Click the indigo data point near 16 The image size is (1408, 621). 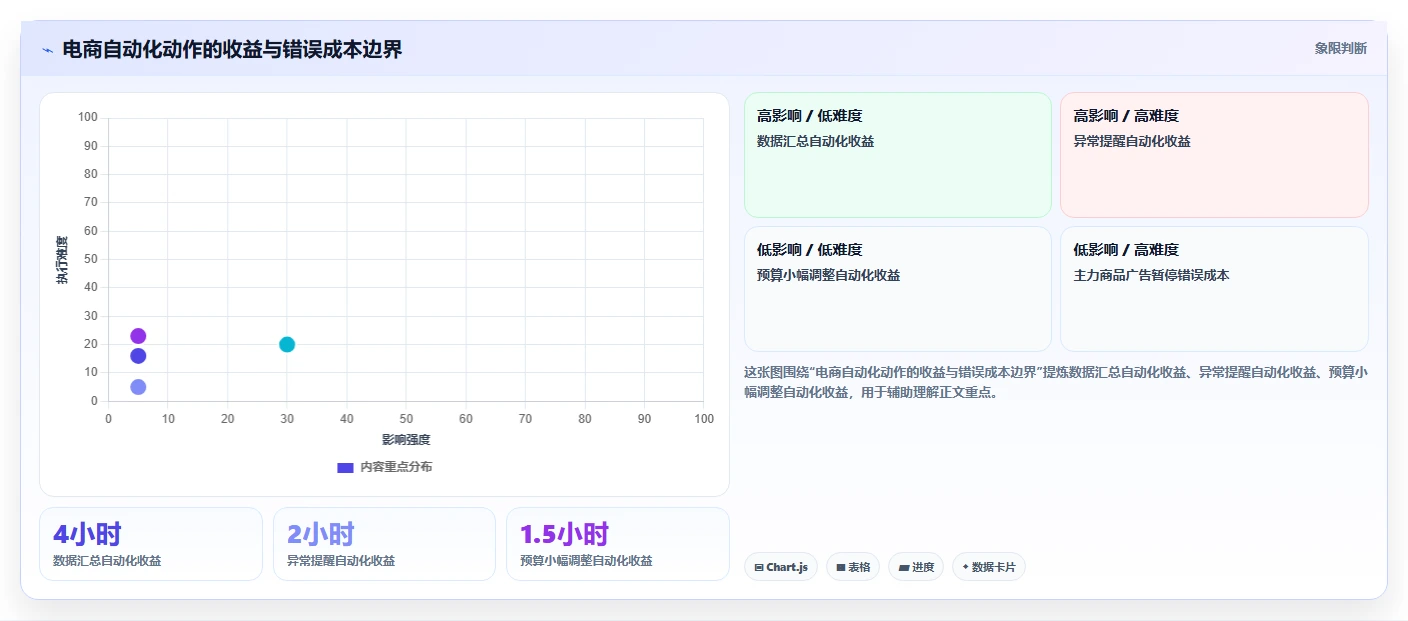tap(138, 356)
